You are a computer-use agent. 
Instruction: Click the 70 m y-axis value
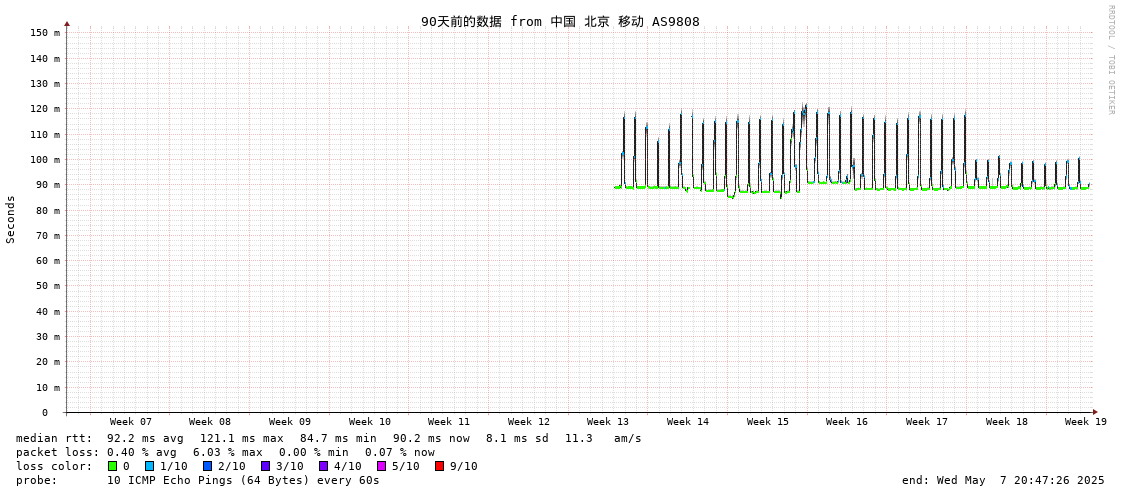49,235
